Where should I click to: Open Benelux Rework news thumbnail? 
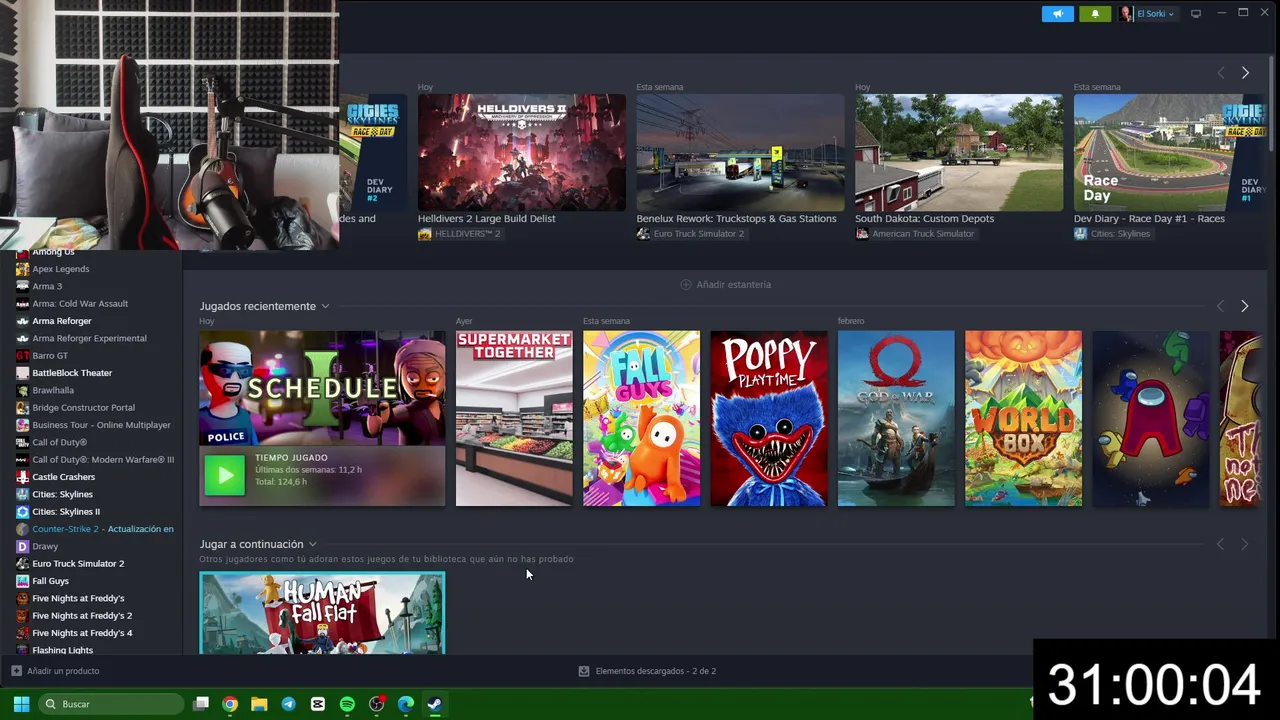(740, 152)
